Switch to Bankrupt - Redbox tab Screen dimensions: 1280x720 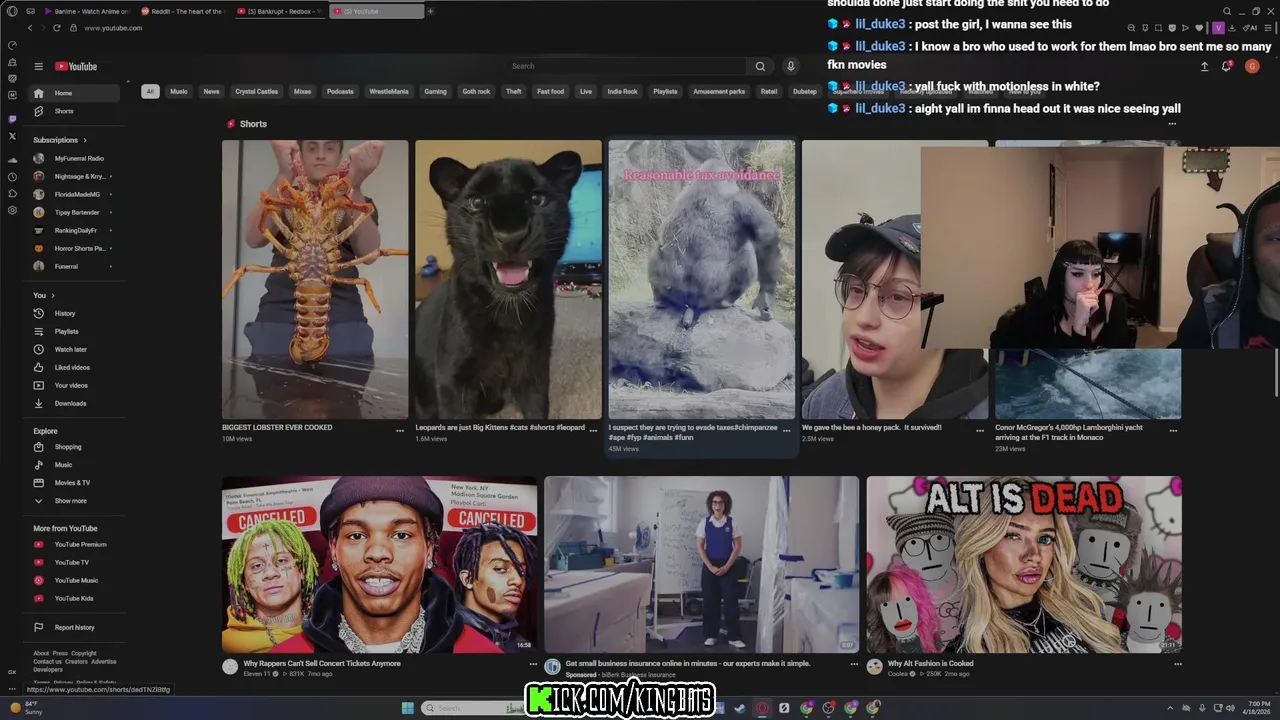tap(278, 11)
